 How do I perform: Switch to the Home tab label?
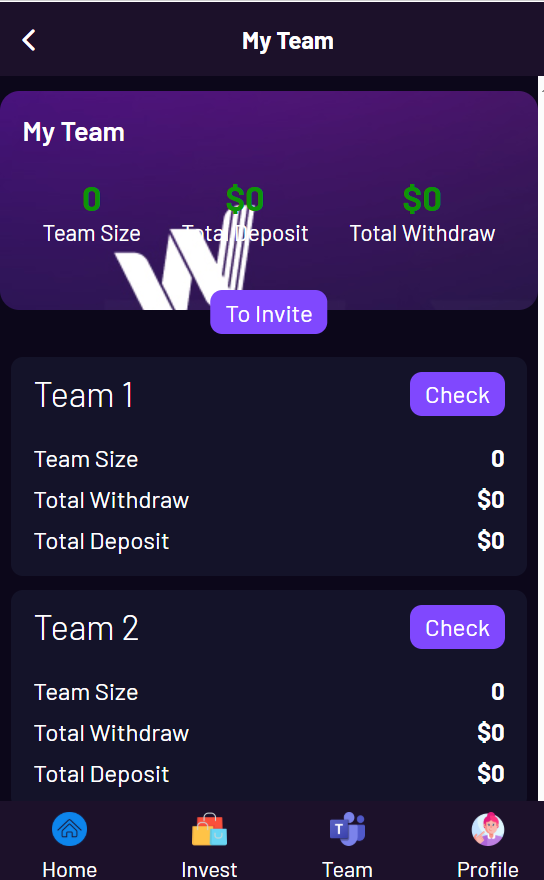pos(70,869)
